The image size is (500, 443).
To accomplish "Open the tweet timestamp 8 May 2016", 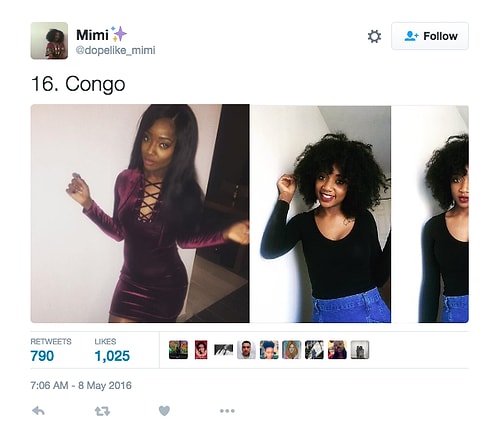I will pos(81,386).
